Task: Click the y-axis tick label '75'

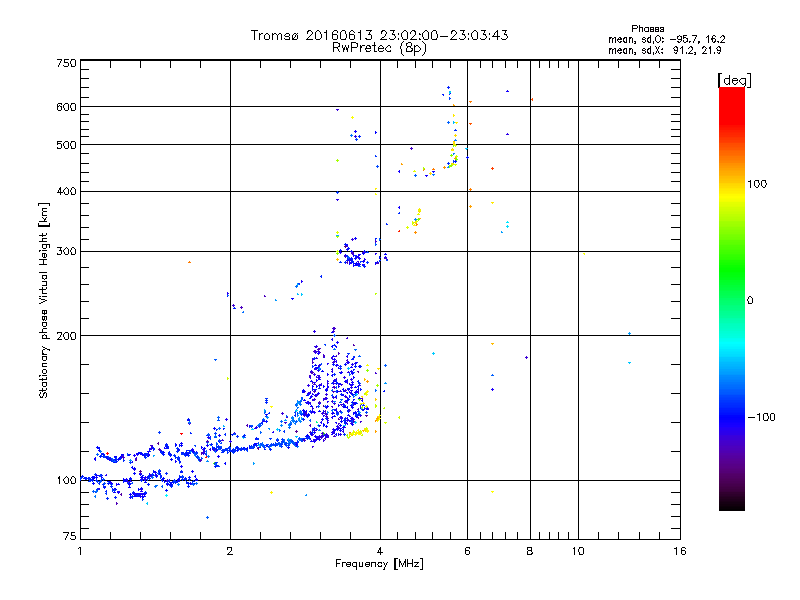Action: tap(70, 536)
